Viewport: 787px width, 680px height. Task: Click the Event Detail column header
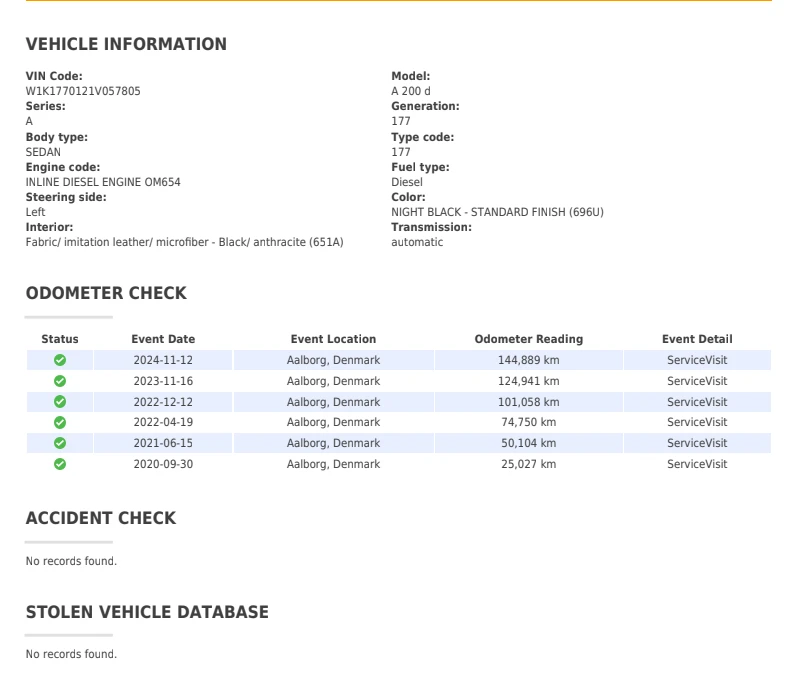tap(697, 339)
